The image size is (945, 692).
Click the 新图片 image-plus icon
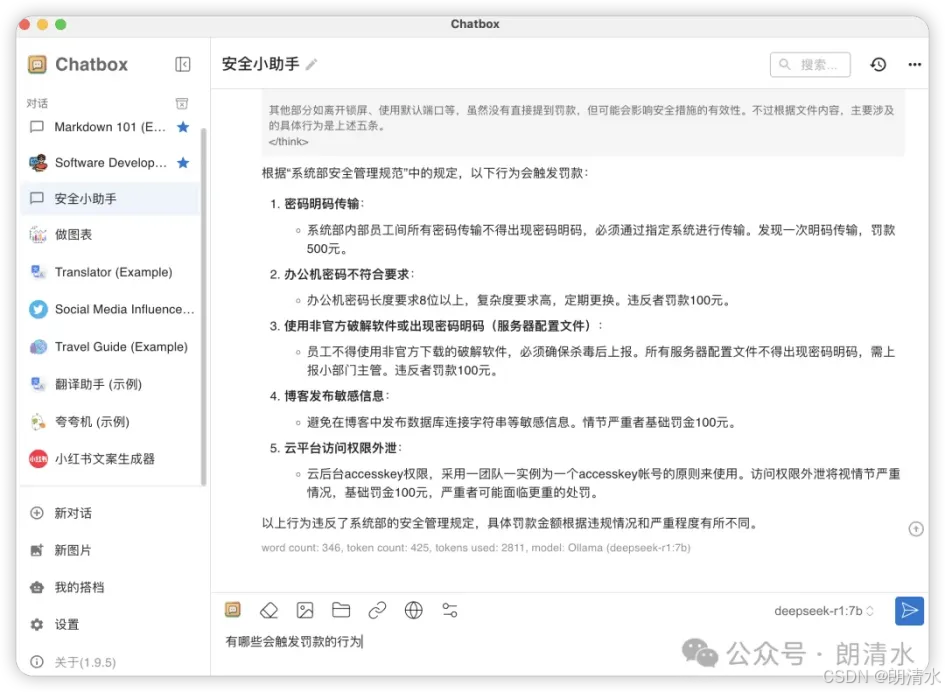(37, 550)
